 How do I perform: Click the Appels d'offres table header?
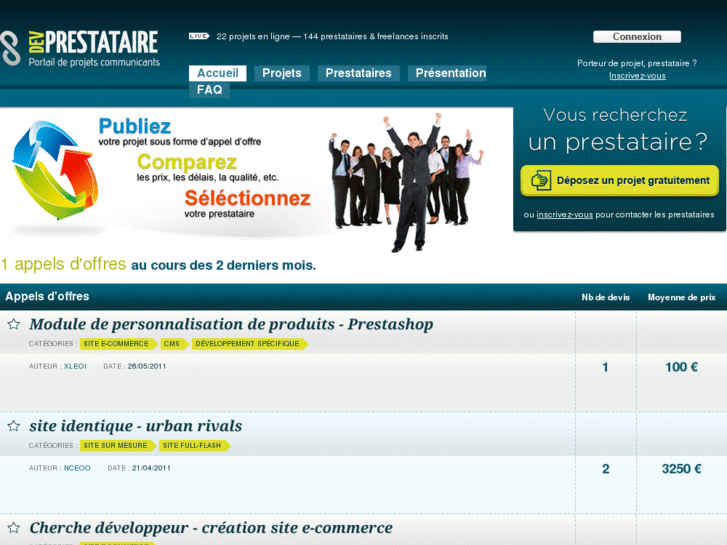point(47,296)
